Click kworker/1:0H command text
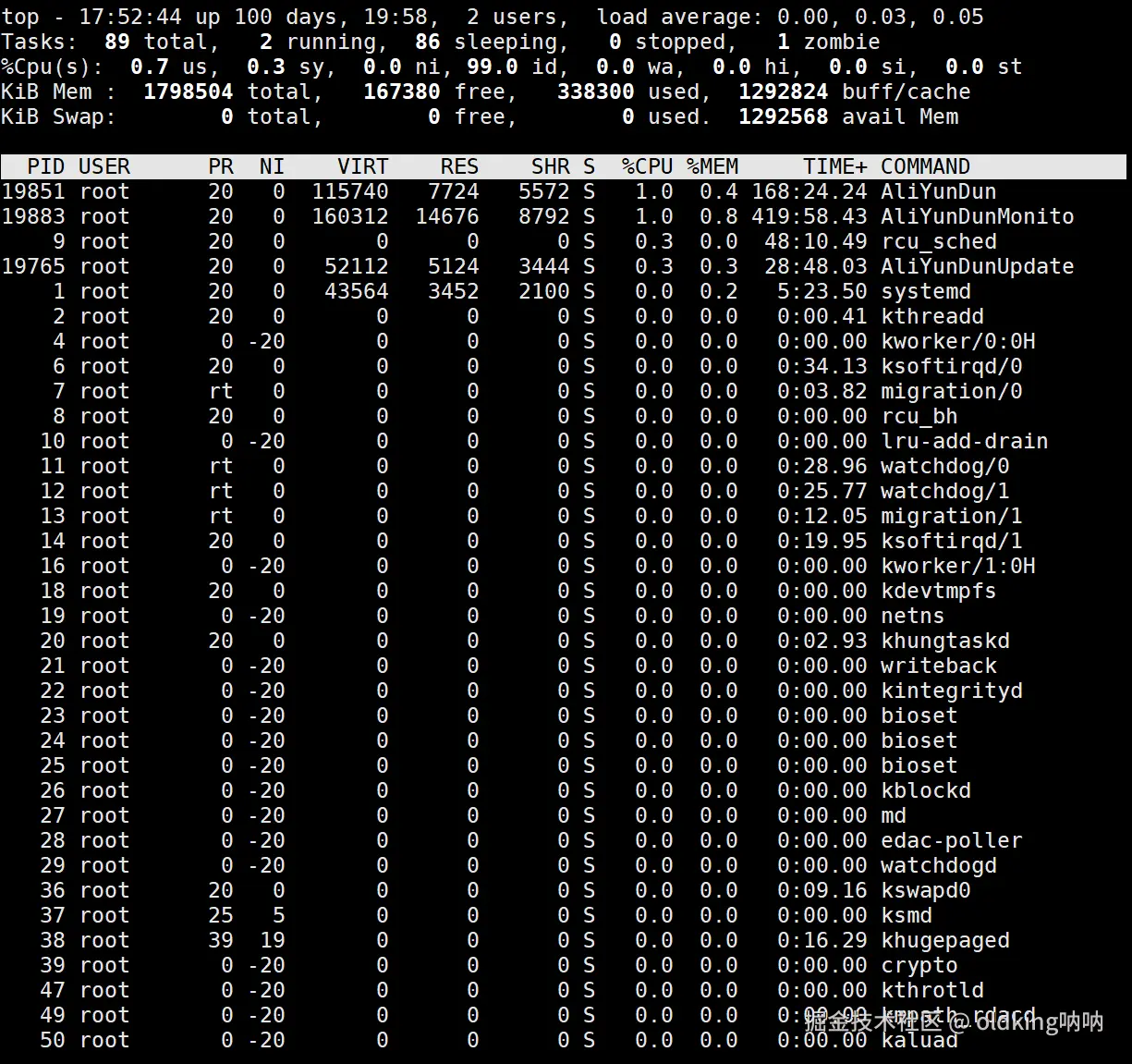 [x=957, y=566]
